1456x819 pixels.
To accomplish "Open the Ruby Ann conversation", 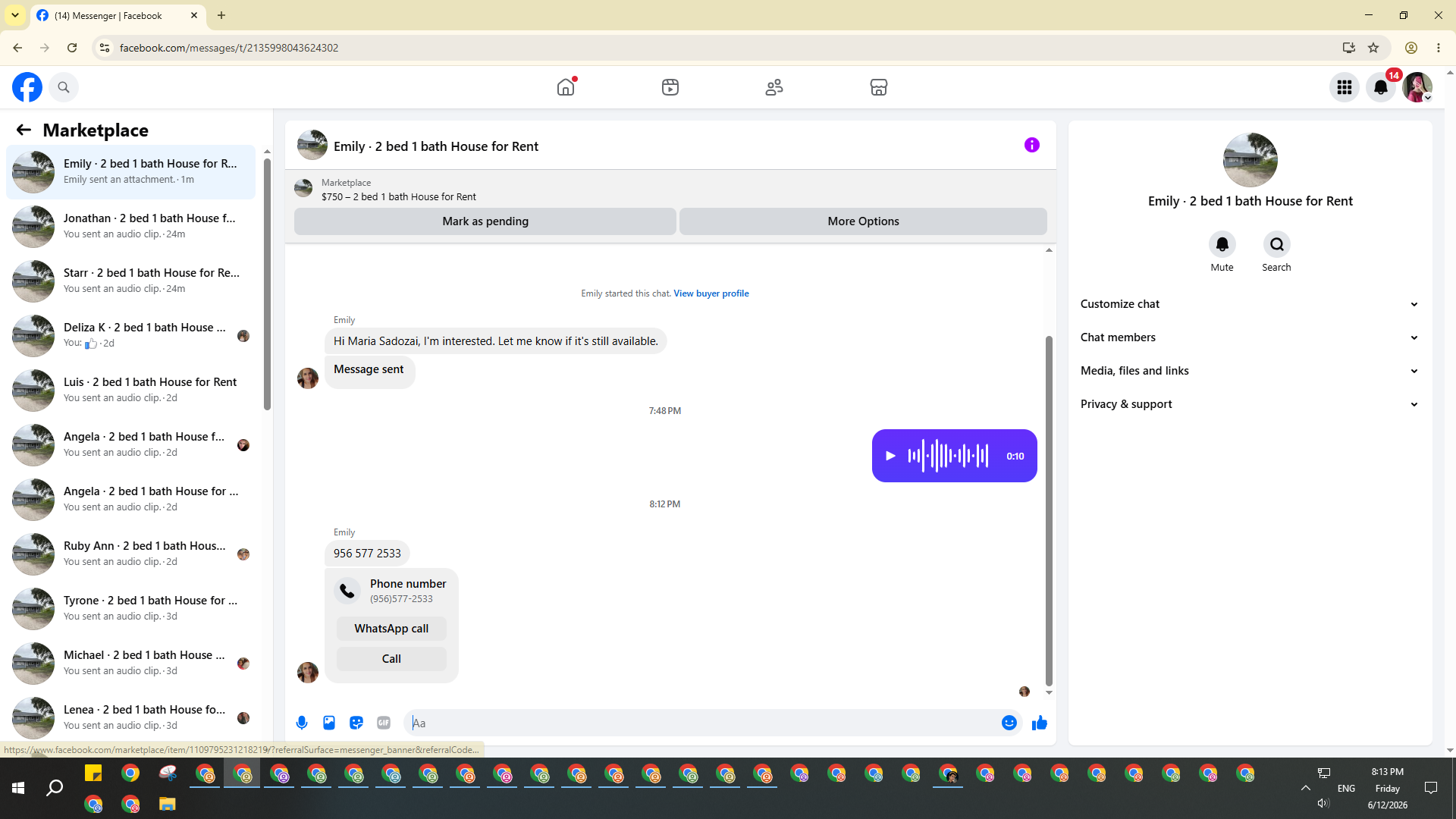I will coord(130,554).
